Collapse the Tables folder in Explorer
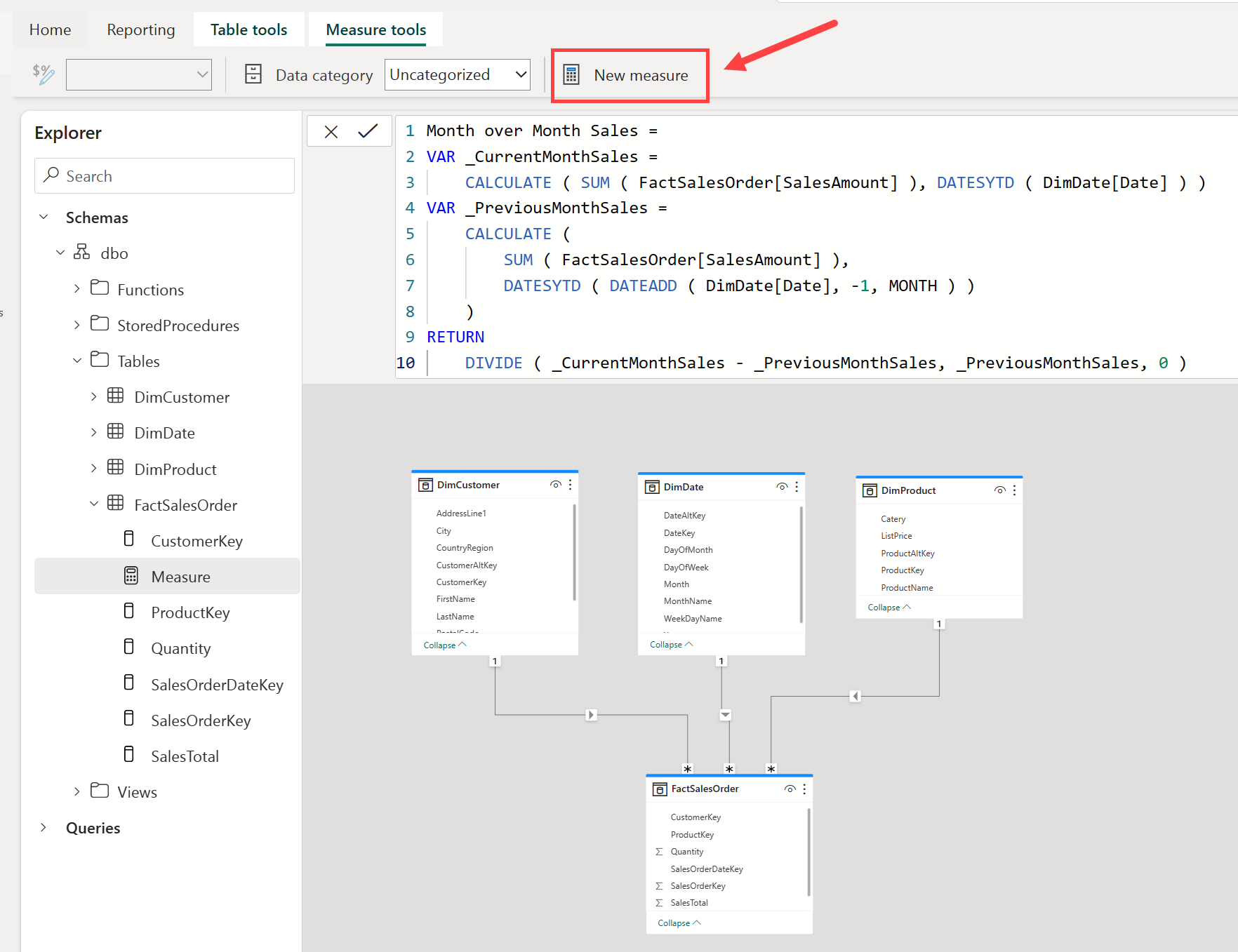Viewport: 1238px width, 952px height. pos(77,360)
